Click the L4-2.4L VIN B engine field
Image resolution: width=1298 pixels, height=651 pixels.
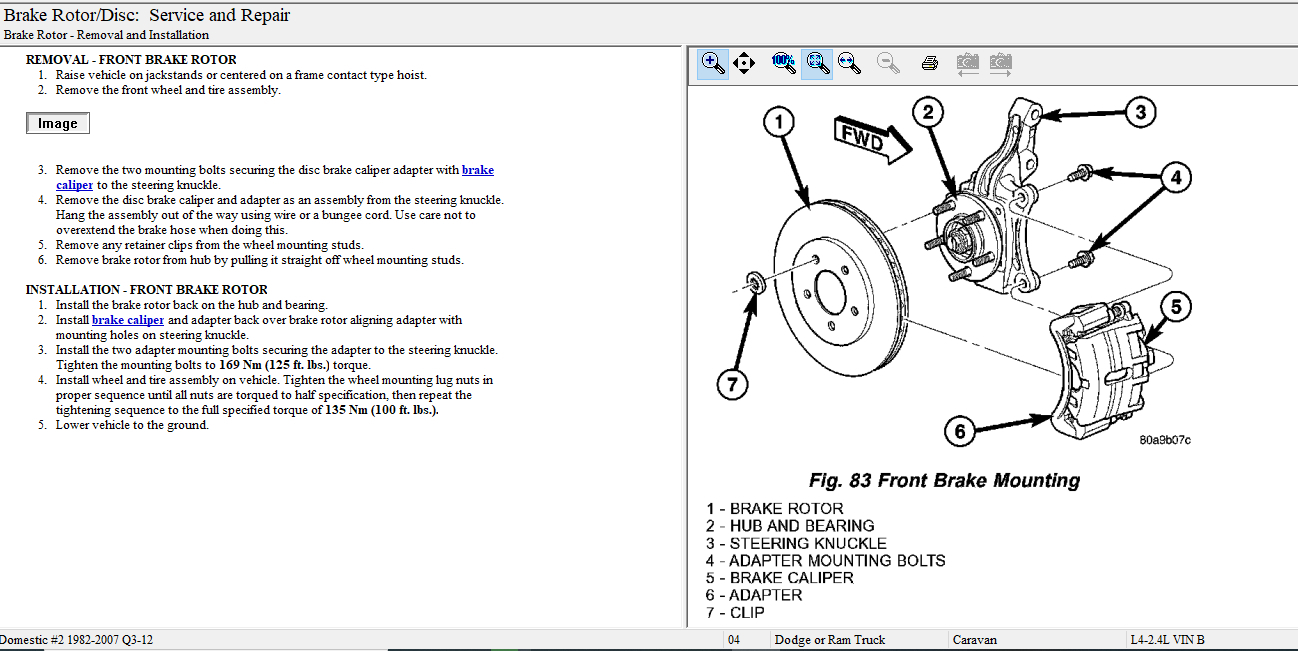(x=1167, y=640)
